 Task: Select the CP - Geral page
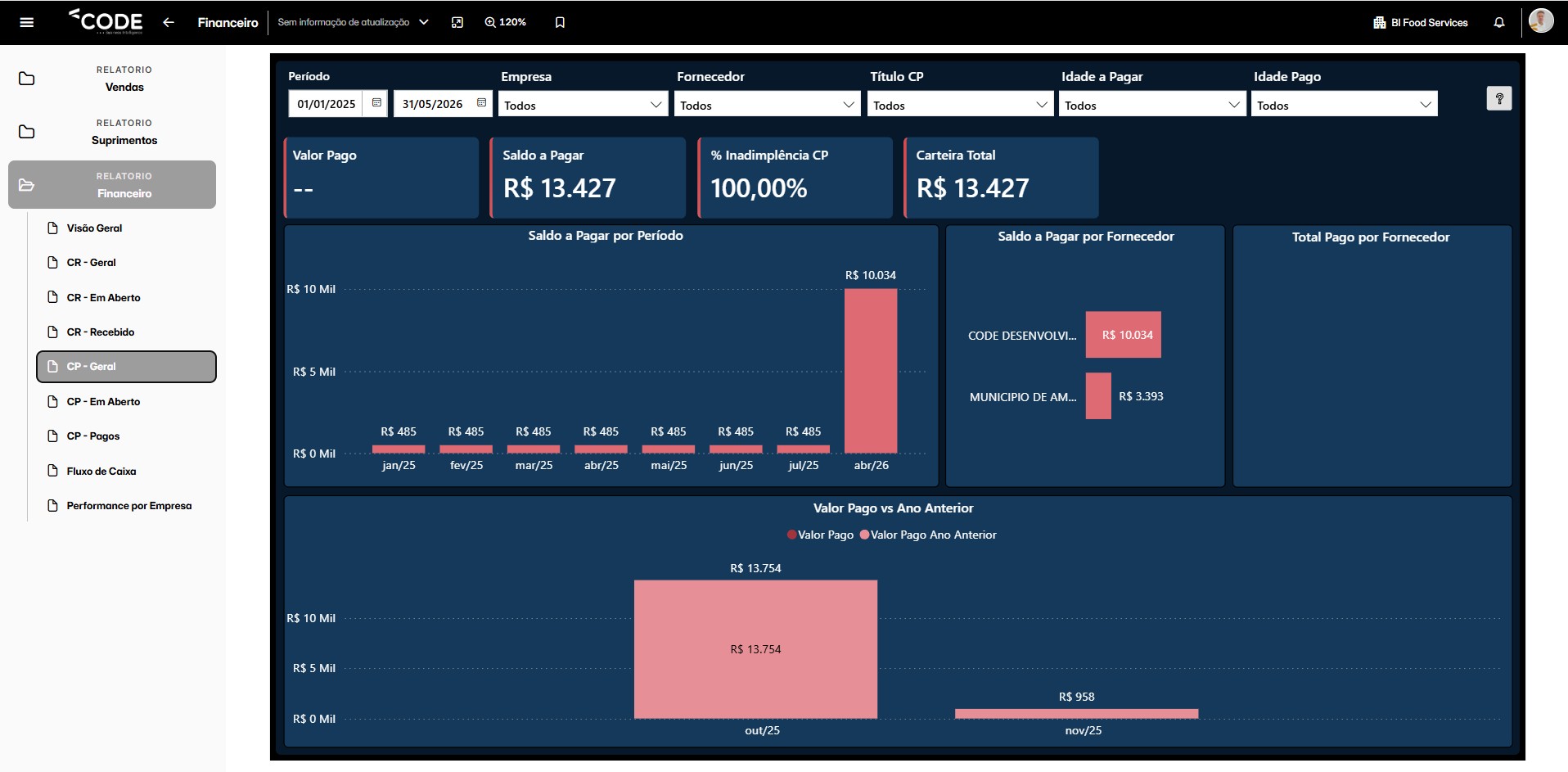[x=126, y=367]
